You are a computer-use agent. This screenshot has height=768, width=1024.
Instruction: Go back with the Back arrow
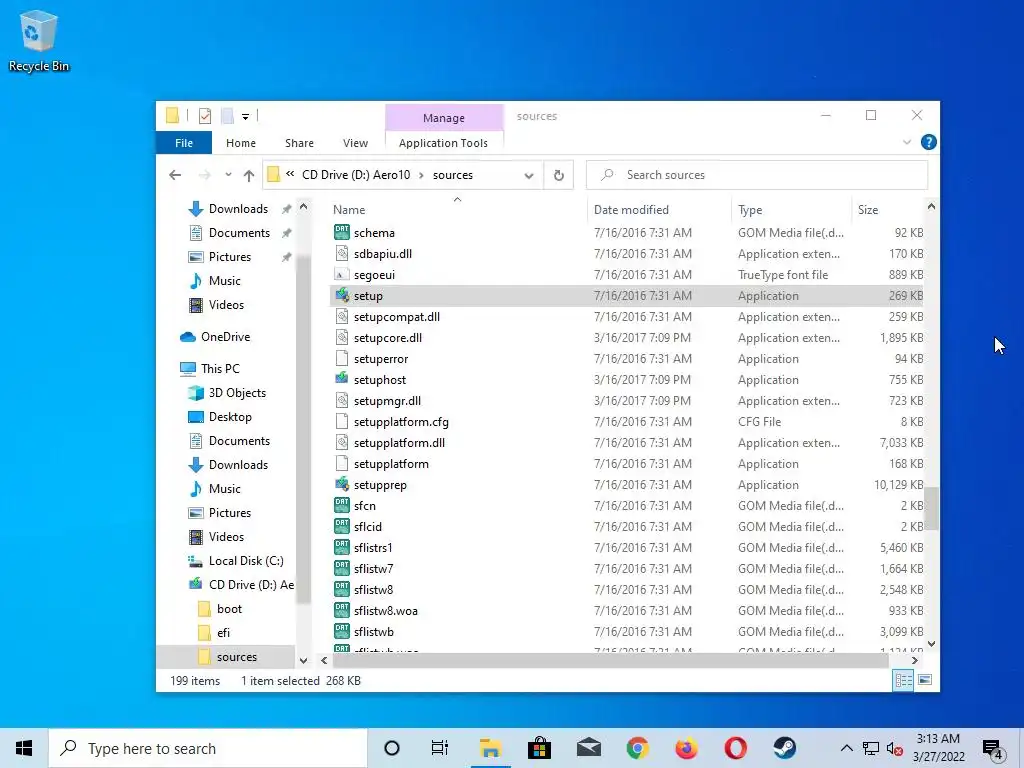coord(175,175)
